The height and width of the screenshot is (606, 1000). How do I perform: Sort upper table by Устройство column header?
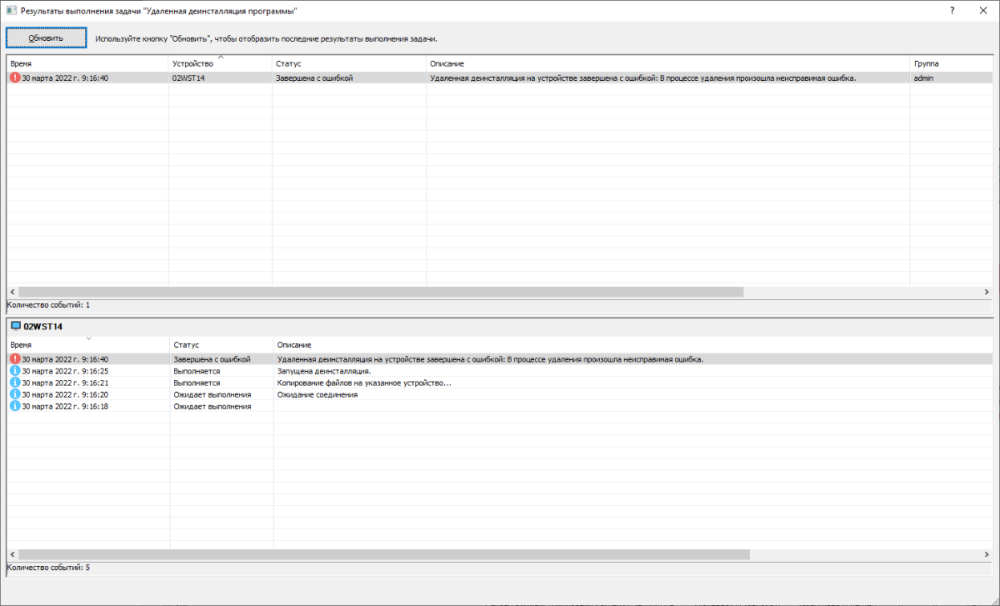click(x=221, y=63)
